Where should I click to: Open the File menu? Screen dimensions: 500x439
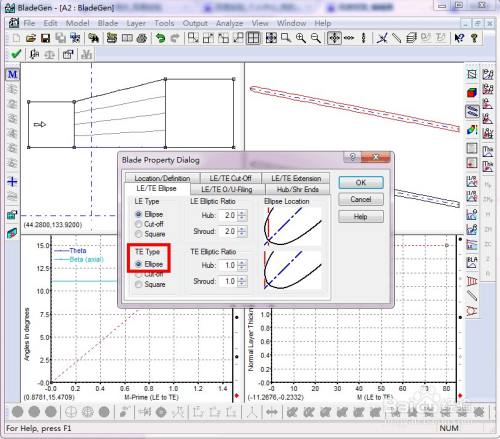click(x=29, y=23)
